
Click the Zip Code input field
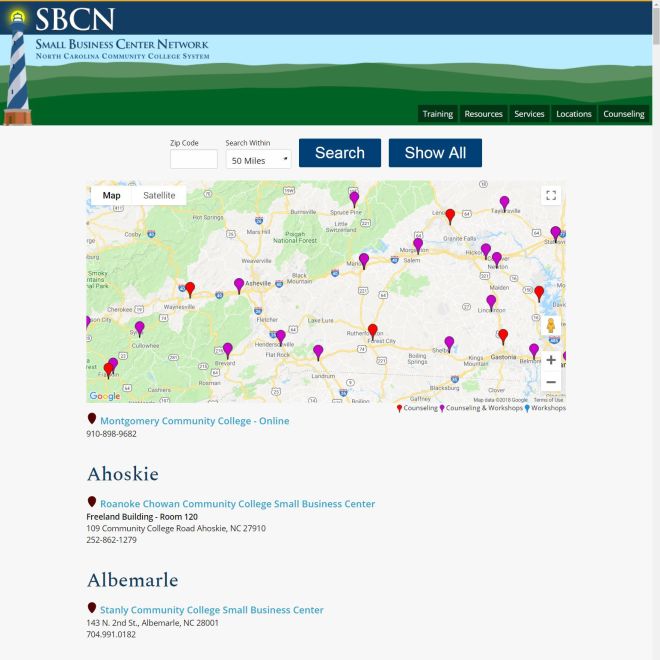(194, 160)
